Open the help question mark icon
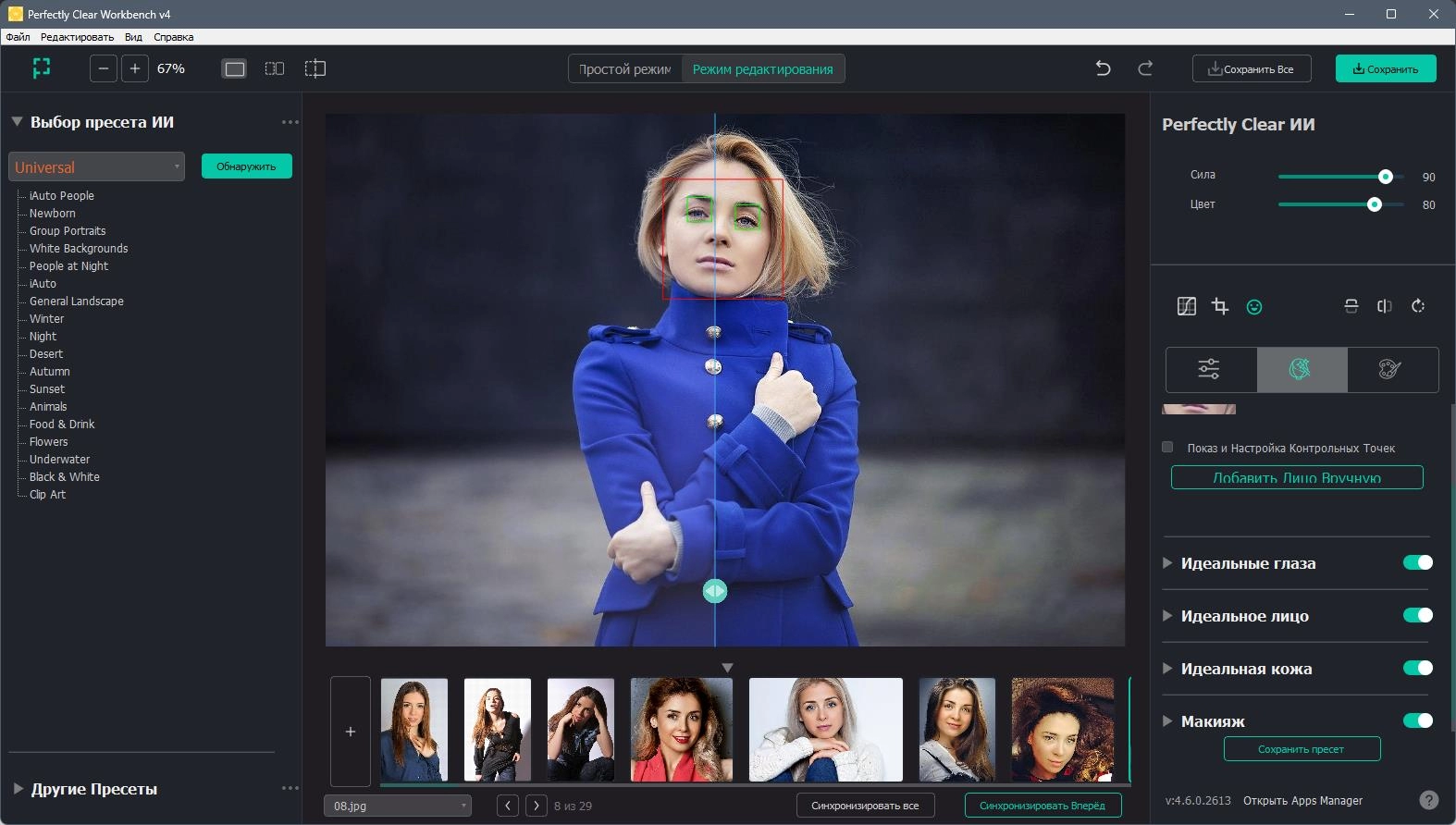This screenshot has width=1456, height=825. pyautogui.click(x=1429, y=800)
